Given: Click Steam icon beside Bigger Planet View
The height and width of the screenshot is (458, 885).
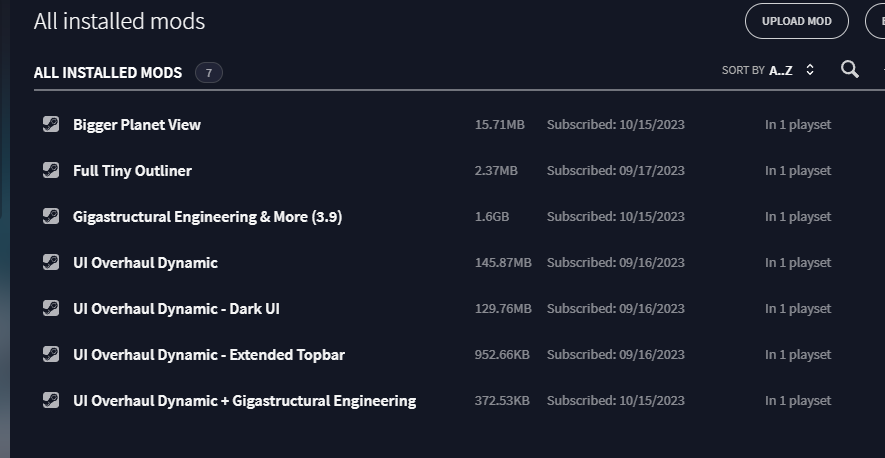Looking at the screenshot, I should pyautogui.click(x=51, y=124).
